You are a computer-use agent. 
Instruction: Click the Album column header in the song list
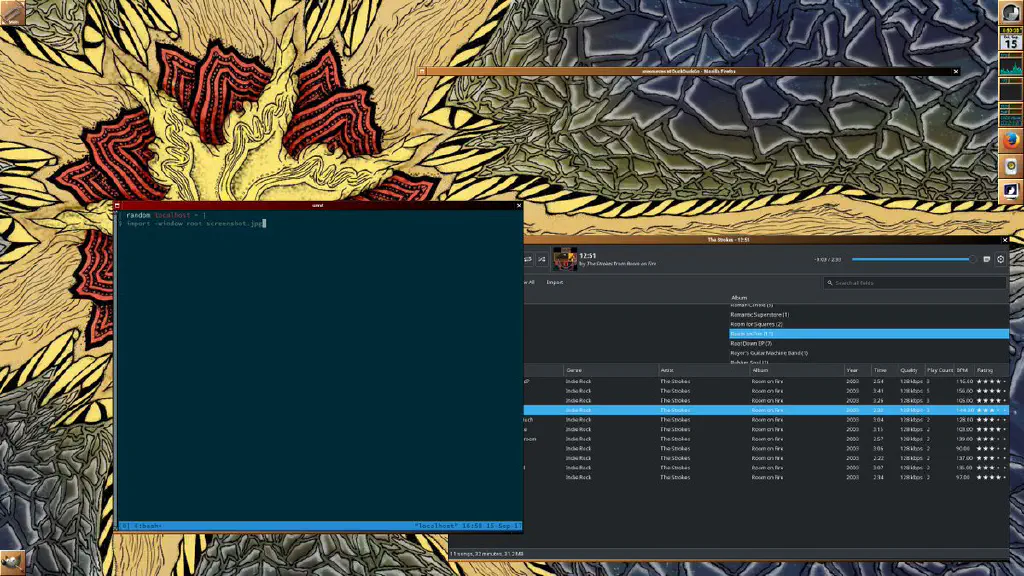pos(760,370)
